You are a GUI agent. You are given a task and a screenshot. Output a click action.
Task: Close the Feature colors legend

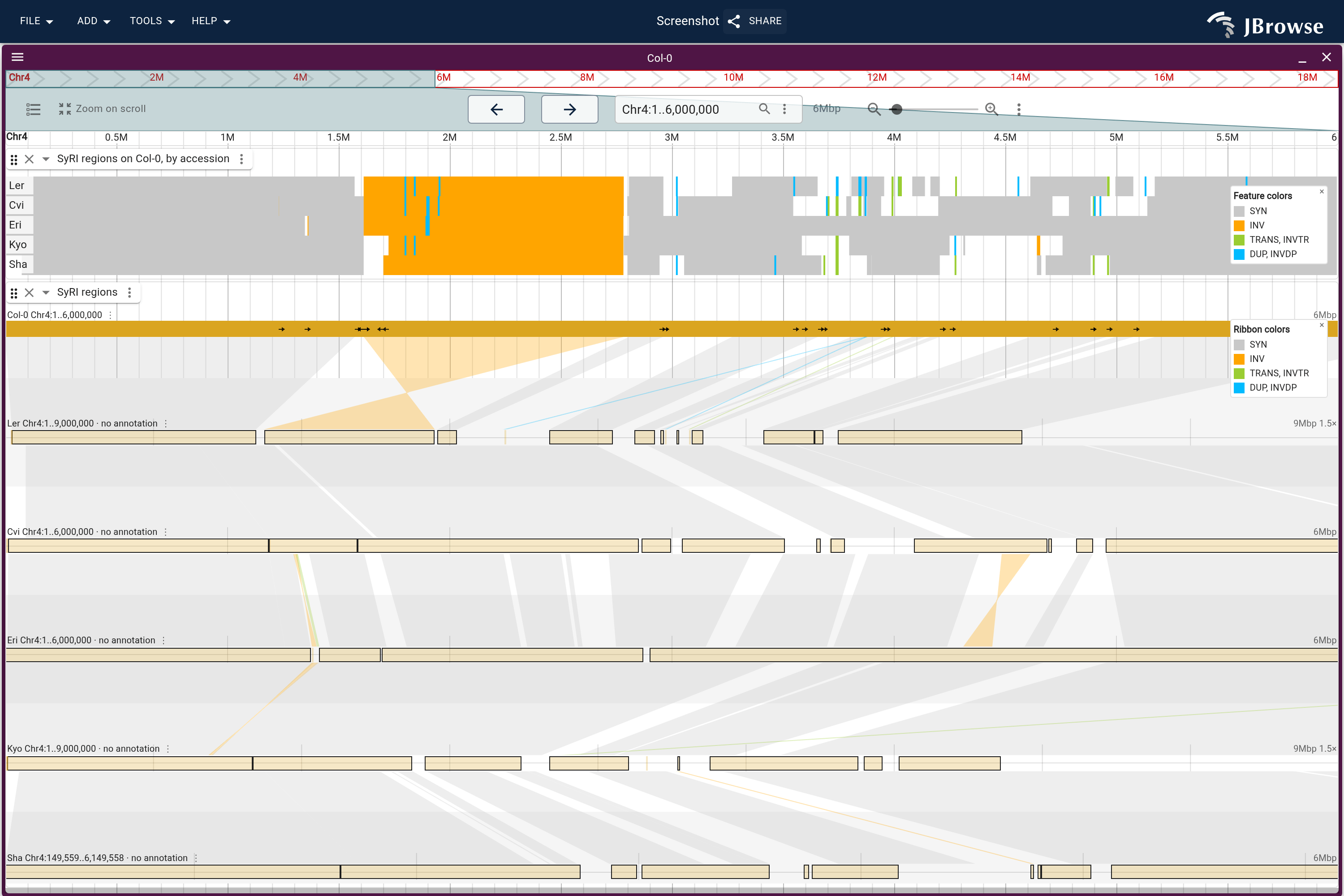click(x=1322, y=191)
